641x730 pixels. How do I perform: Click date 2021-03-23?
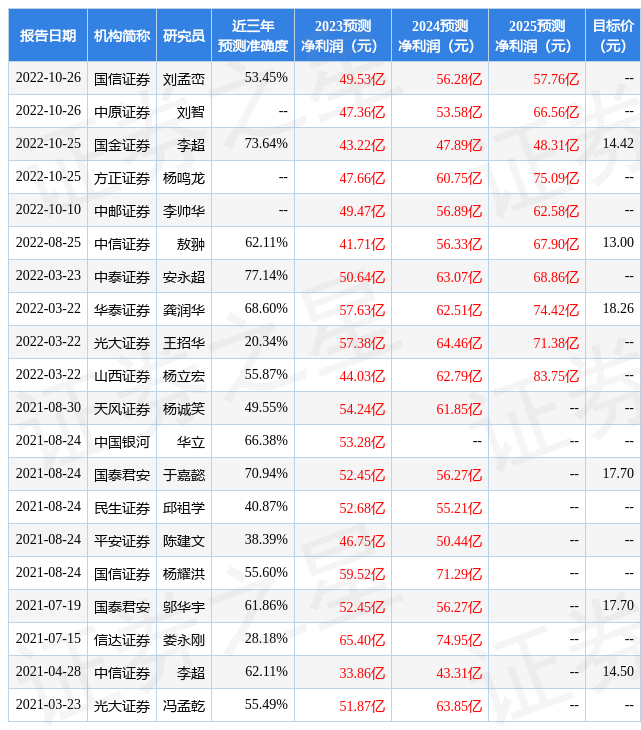pyautogui.click(x=48, y=705)
